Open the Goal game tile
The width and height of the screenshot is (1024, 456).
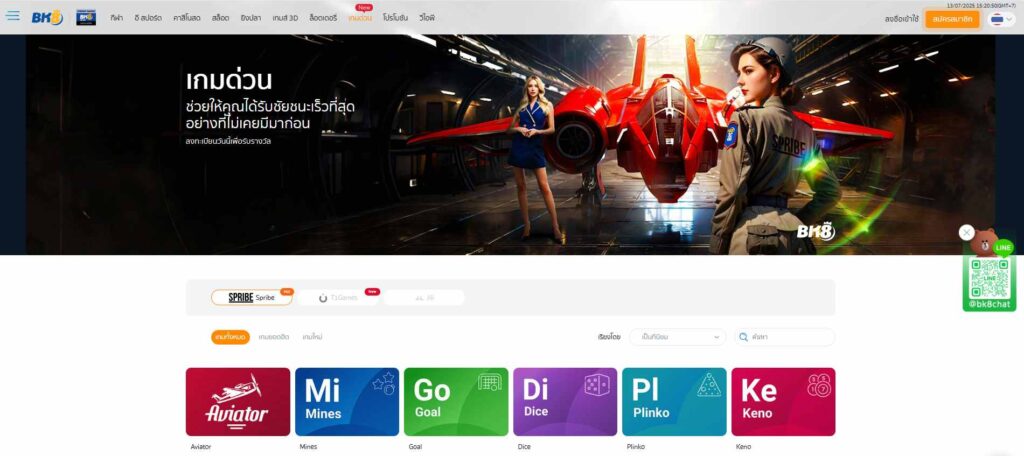[456, 402]
